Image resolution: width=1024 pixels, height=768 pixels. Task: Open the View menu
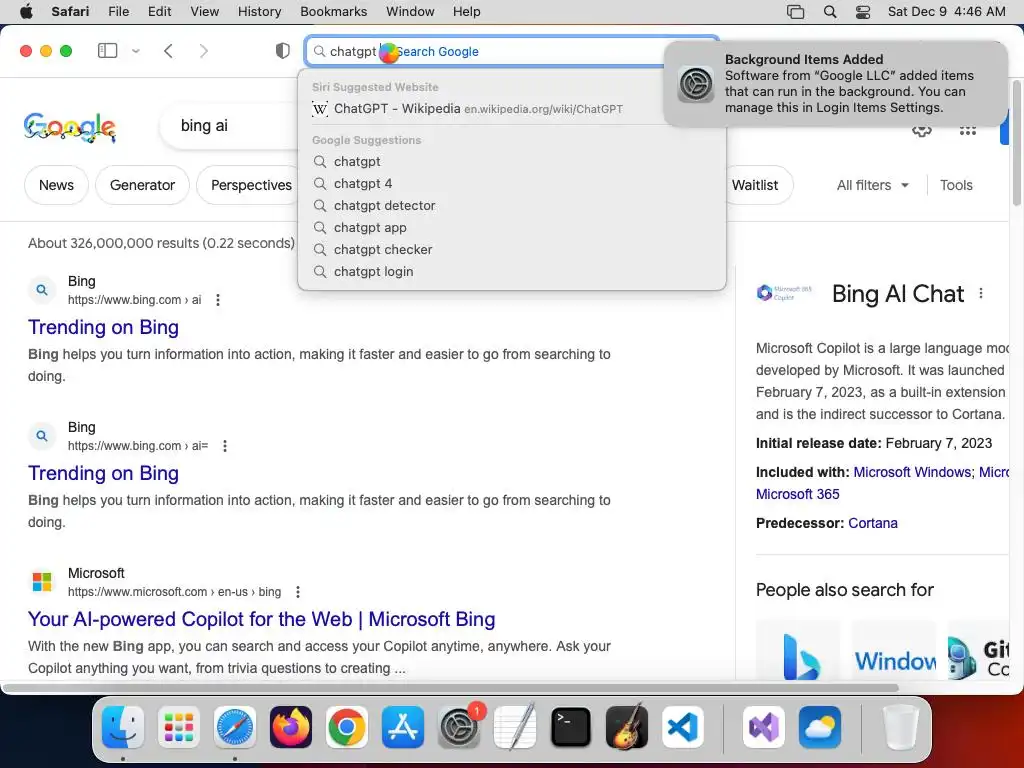(204, 12)
